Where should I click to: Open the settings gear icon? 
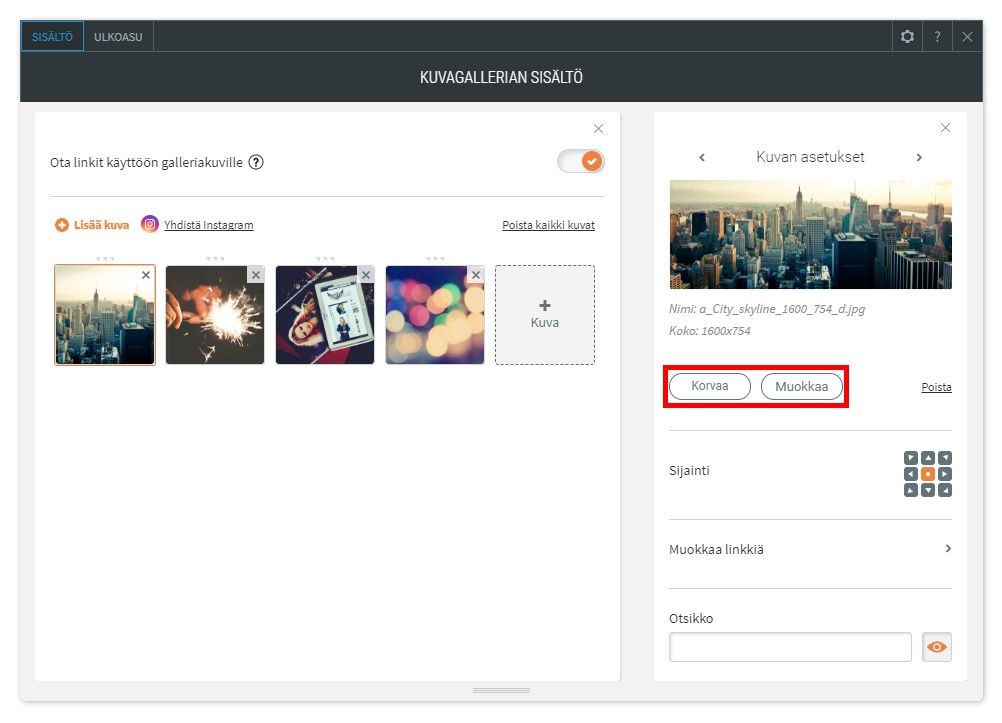pos(907,36)
